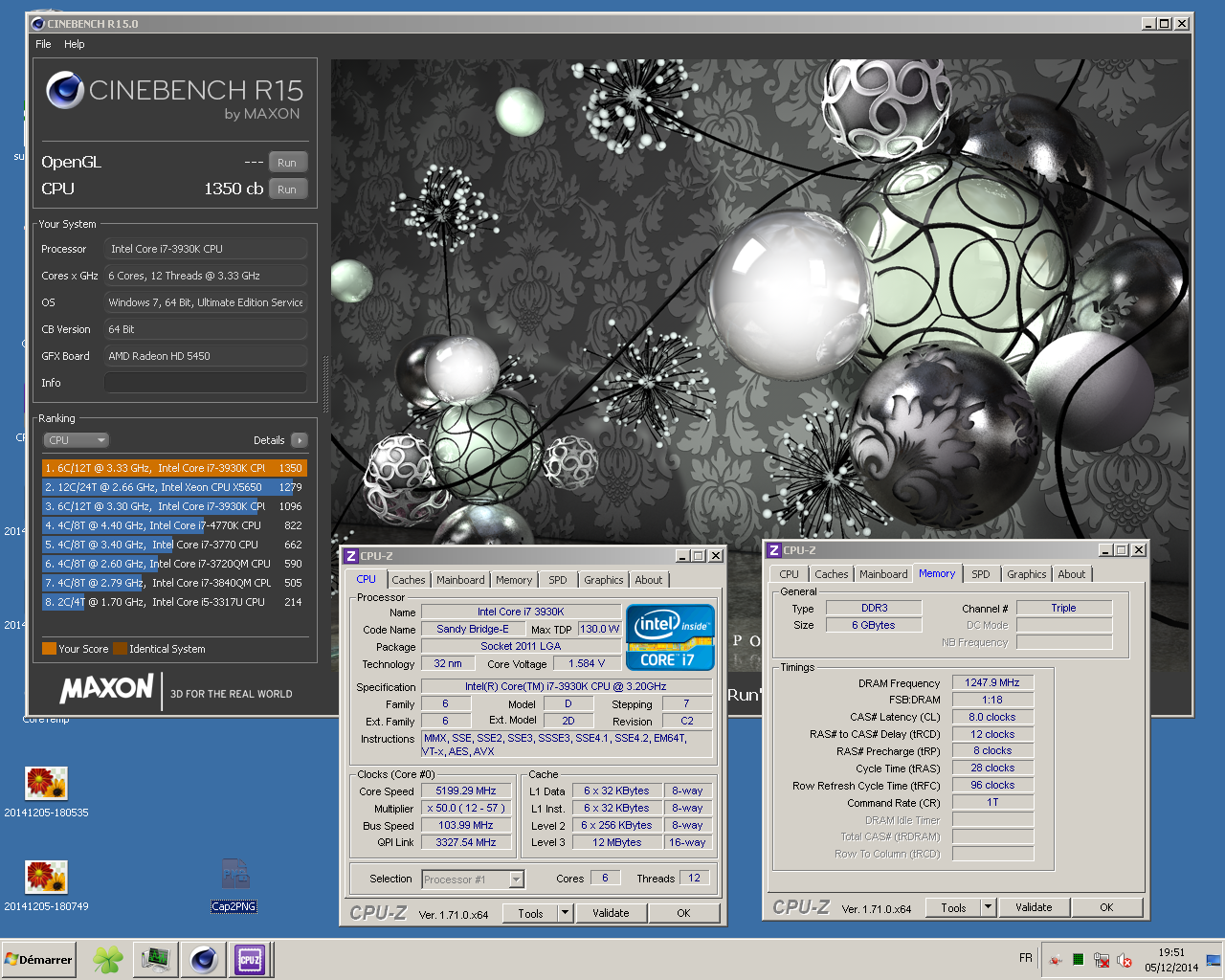Click the Cinebench R15 sphere logo

point(65,90)
